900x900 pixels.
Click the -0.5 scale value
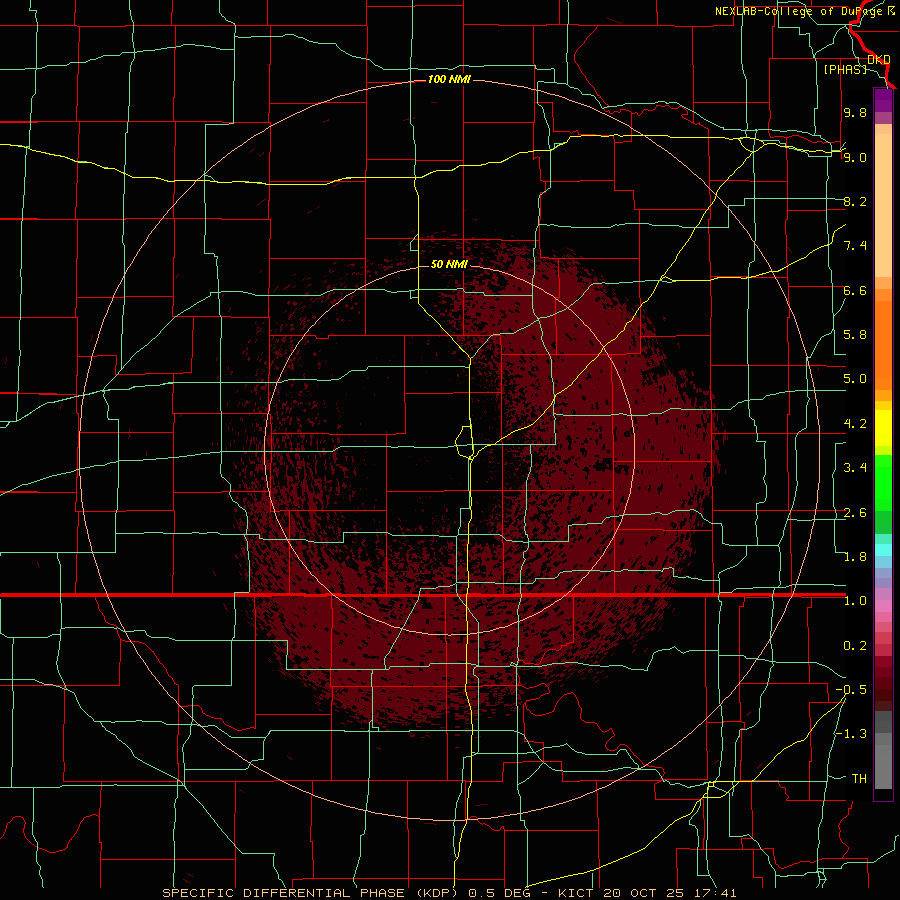[851, 690]
